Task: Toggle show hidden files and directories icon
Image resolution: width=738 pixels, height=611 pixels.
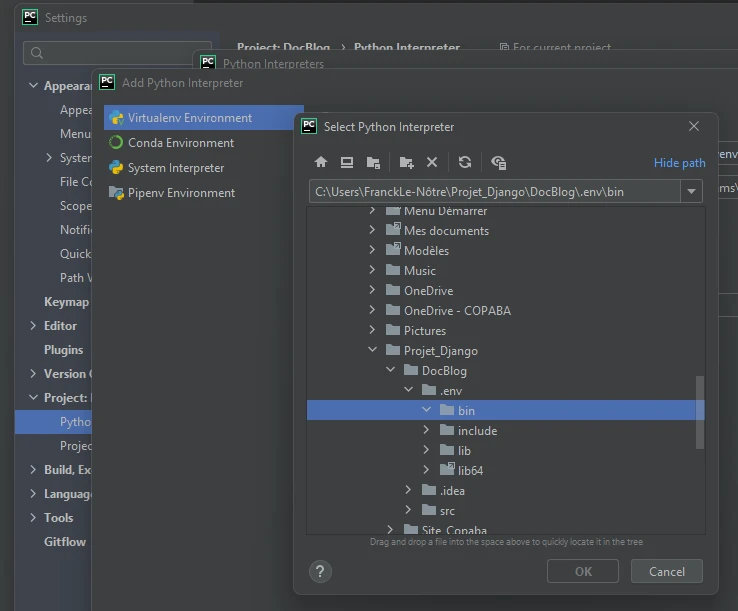Action: click(x=499, y=162)
